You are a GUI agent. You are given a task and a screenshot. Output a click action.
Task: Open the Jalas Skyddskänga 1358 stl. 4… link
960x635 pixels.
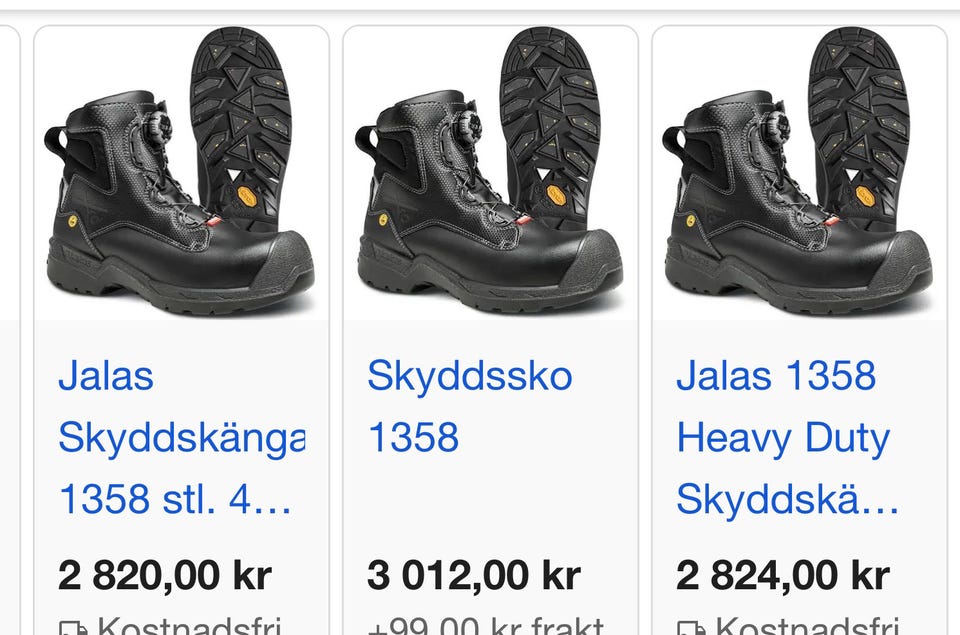[181, 437]
